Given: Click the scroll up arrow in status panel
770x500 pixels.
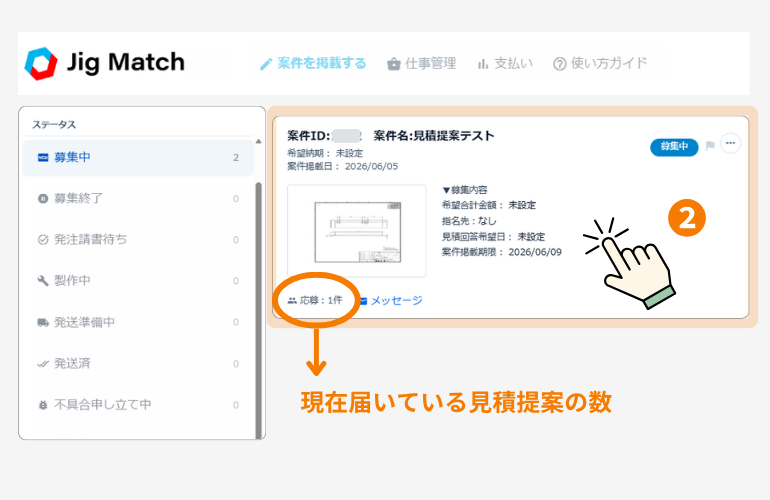Looking at the screenshot, I should click(x=258, y=141).
